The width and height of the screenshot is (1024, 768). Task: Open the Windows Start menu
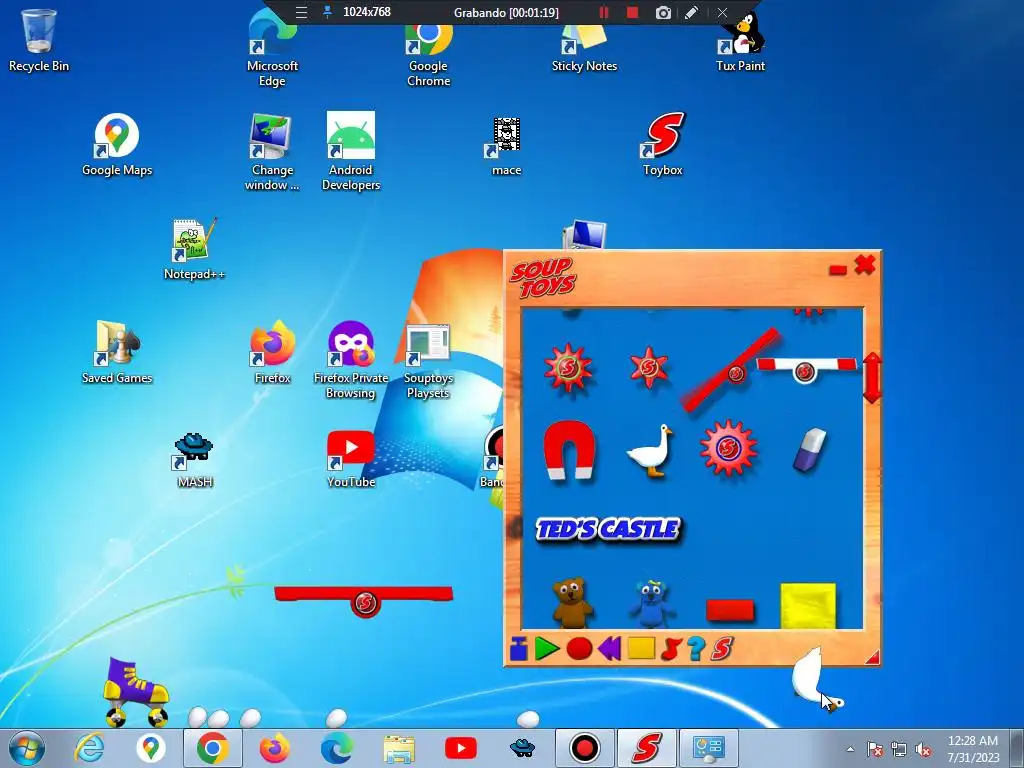click(27, 748)
